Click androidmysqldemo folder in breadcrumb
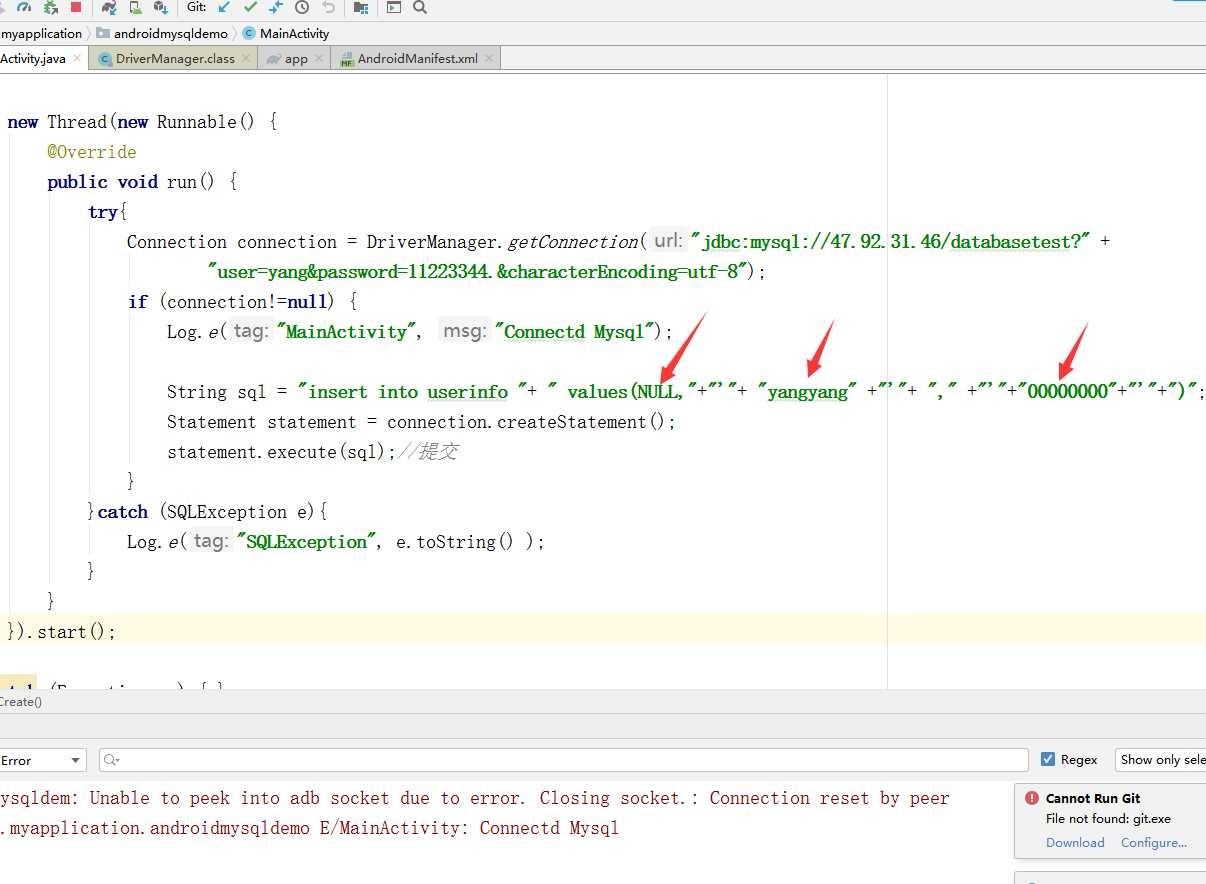This screenshot has height=884, width=1206. click(x=162, y=33)
